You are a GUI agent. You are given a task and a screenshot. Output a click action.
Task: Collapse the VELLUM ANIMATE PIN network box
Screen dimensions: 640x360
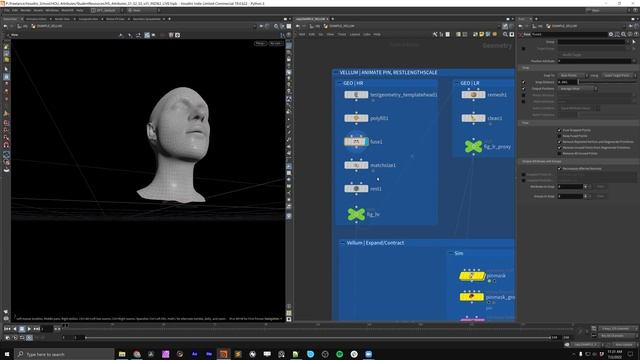pos(336,73)
